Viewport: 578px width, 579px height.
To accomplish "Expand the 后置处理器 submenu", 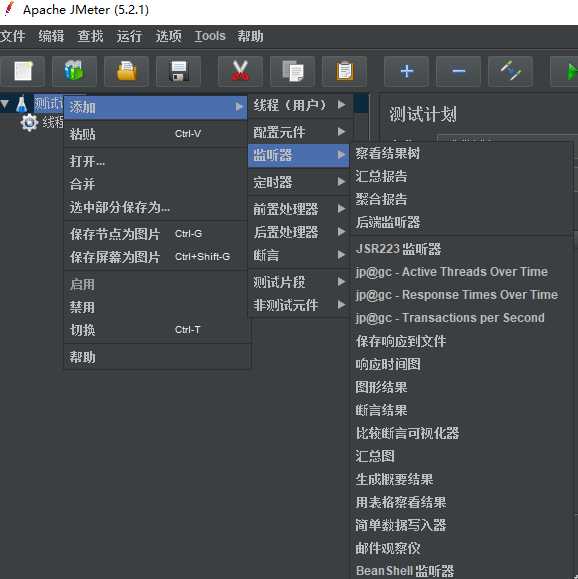I will click(x=299, y=232).
